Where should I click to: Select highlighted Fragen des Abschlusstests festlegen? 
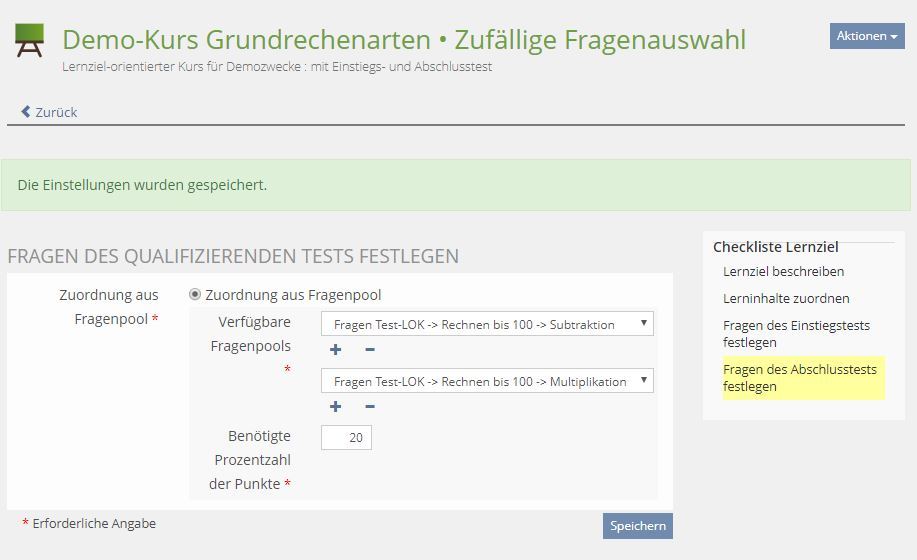(799, 378)
